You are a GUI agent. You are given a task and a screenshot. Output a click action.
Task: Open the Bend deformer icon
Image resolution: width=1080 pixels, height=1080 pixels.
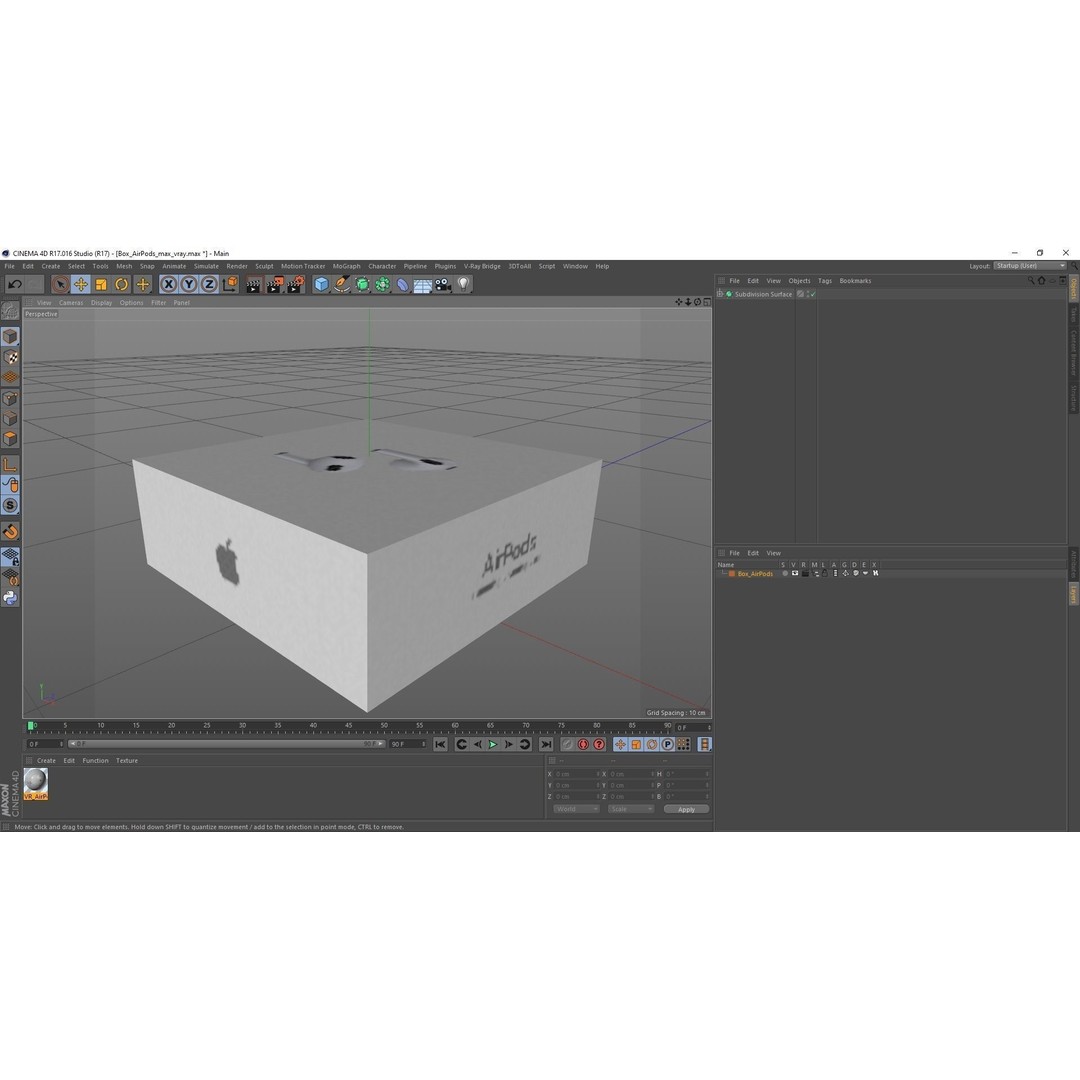pyautogui.click(x=403, y=284)
